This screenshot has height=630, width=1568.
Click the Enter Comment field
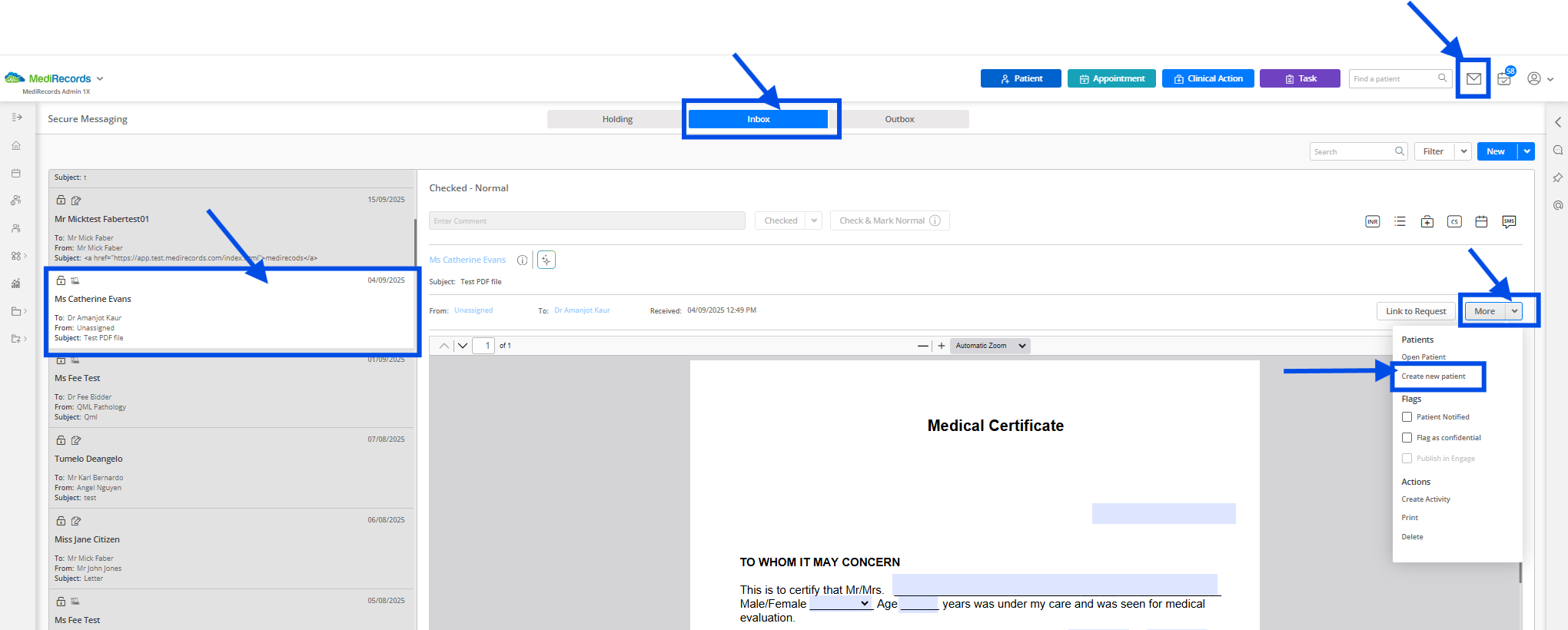587,220
